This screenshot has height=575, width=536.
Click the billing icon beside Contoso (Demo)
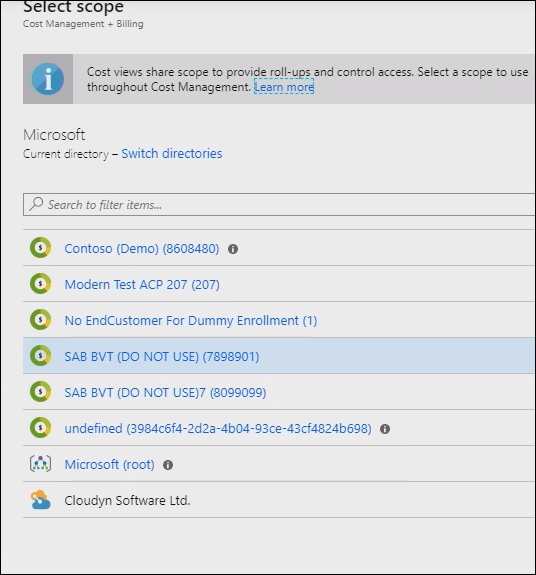40,248
